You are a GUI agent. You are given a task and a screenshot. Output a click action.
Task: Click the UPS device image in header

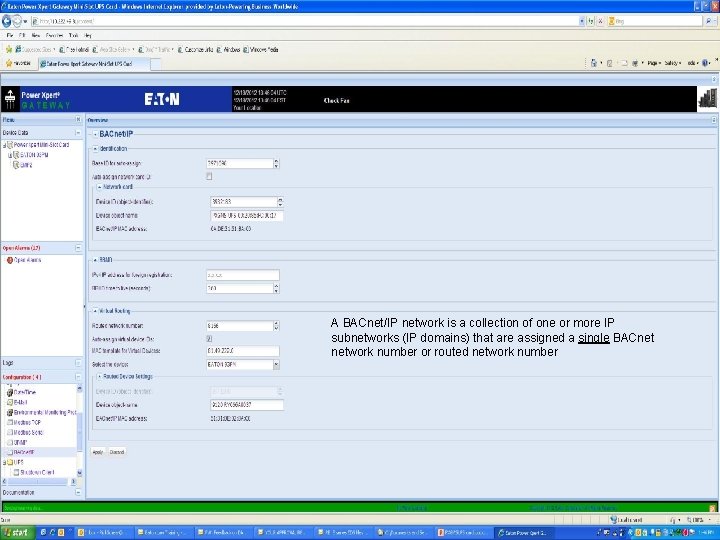(708, 99)
